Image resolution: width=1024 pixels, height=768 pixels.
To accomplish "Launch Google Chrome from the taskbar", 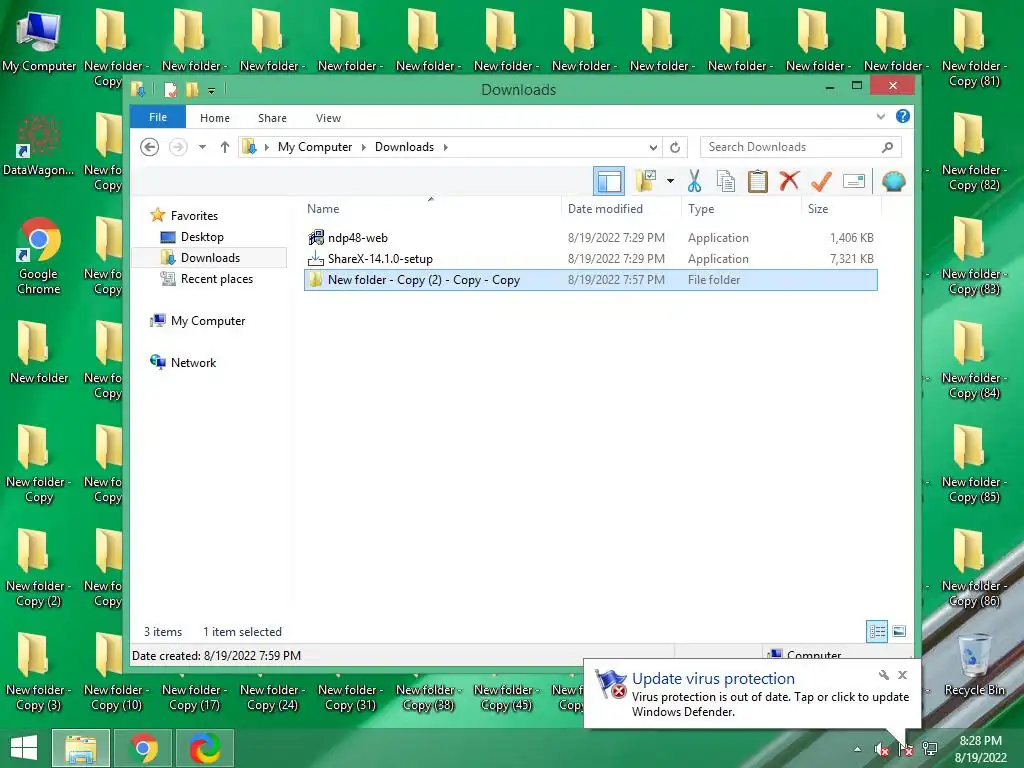I will tap(144, 748).
